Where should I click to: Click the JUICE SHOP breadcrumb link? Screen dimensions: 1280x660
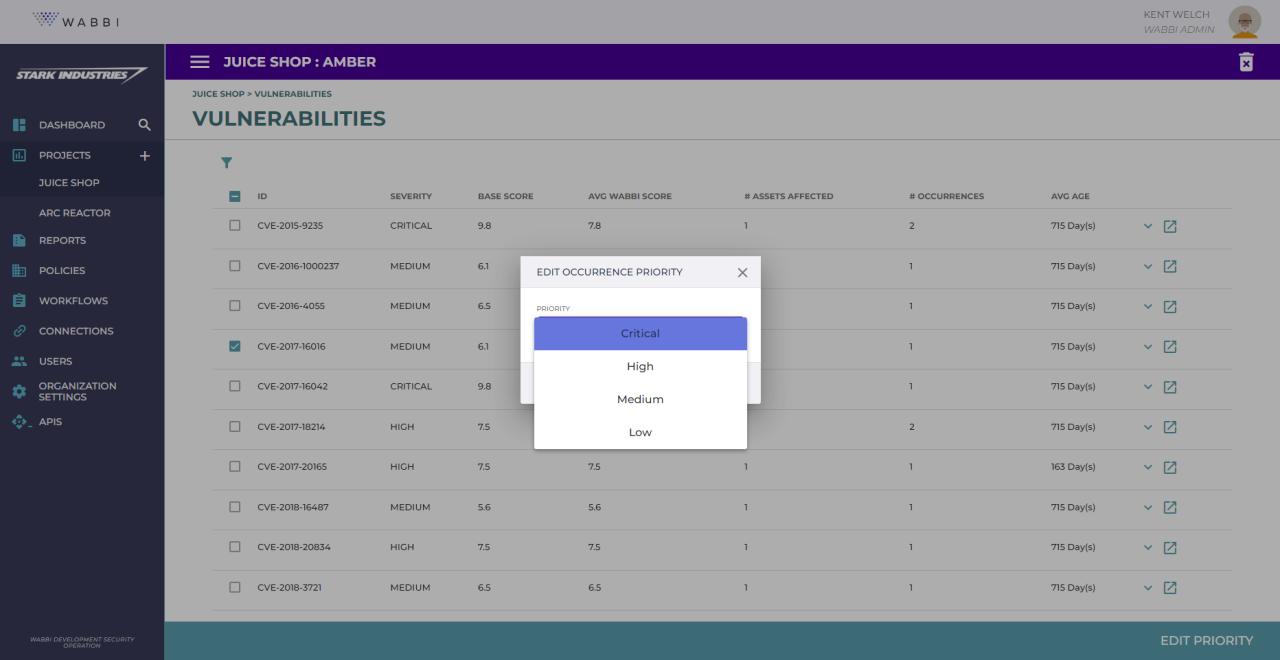tap(218, 93)
